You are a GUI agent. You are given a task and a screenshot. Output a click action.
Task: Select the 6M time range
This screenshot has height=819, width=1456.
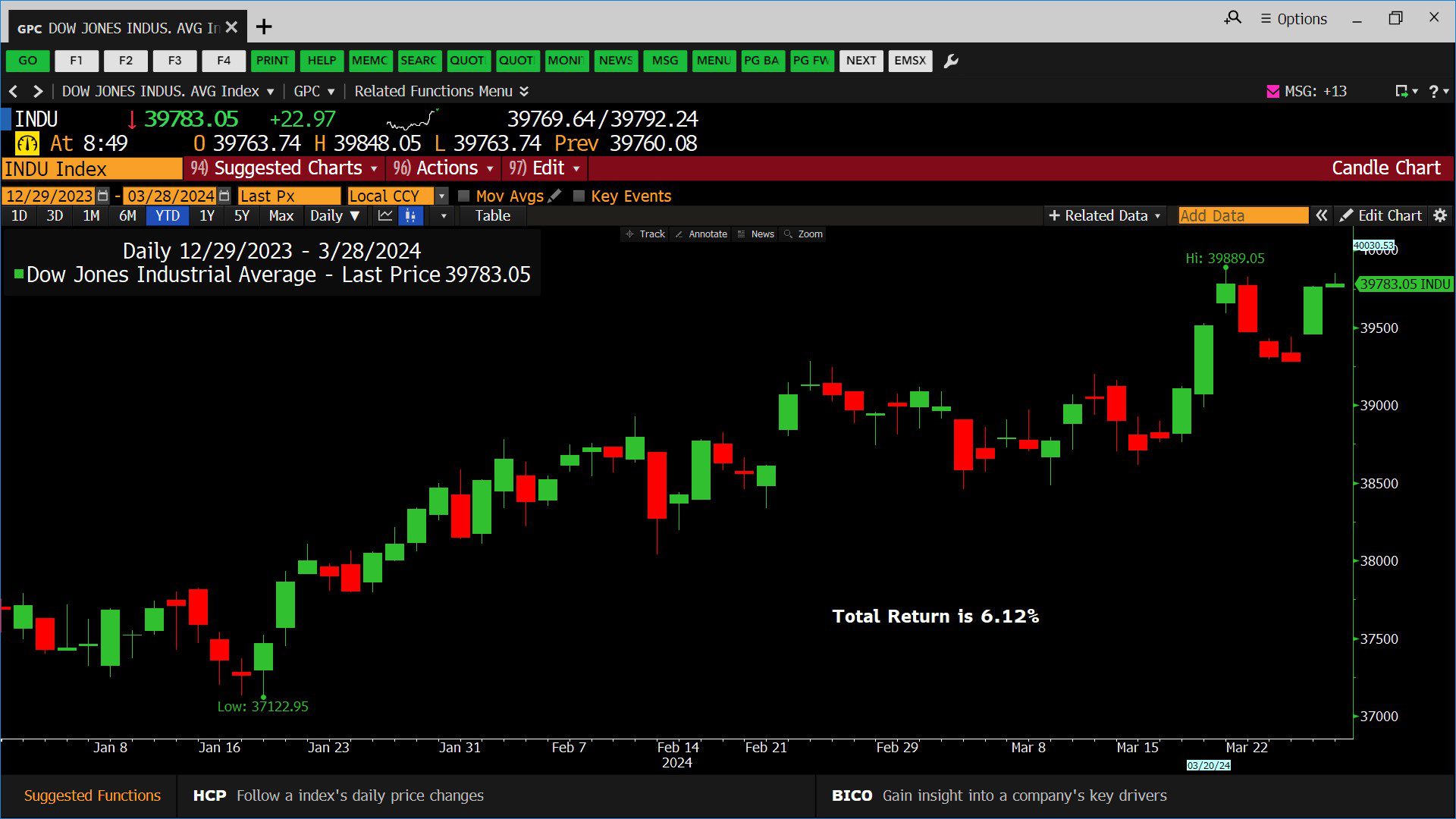point(127,215)
